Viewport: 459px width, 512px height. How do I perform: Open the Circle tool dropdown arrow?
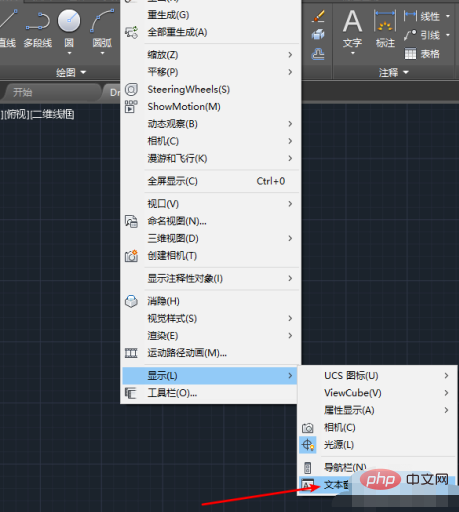click(x=69, y=53)
